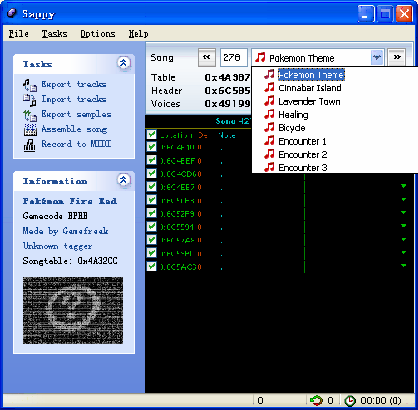Click the Table address value 0x4A987

(x=227, y=78)
